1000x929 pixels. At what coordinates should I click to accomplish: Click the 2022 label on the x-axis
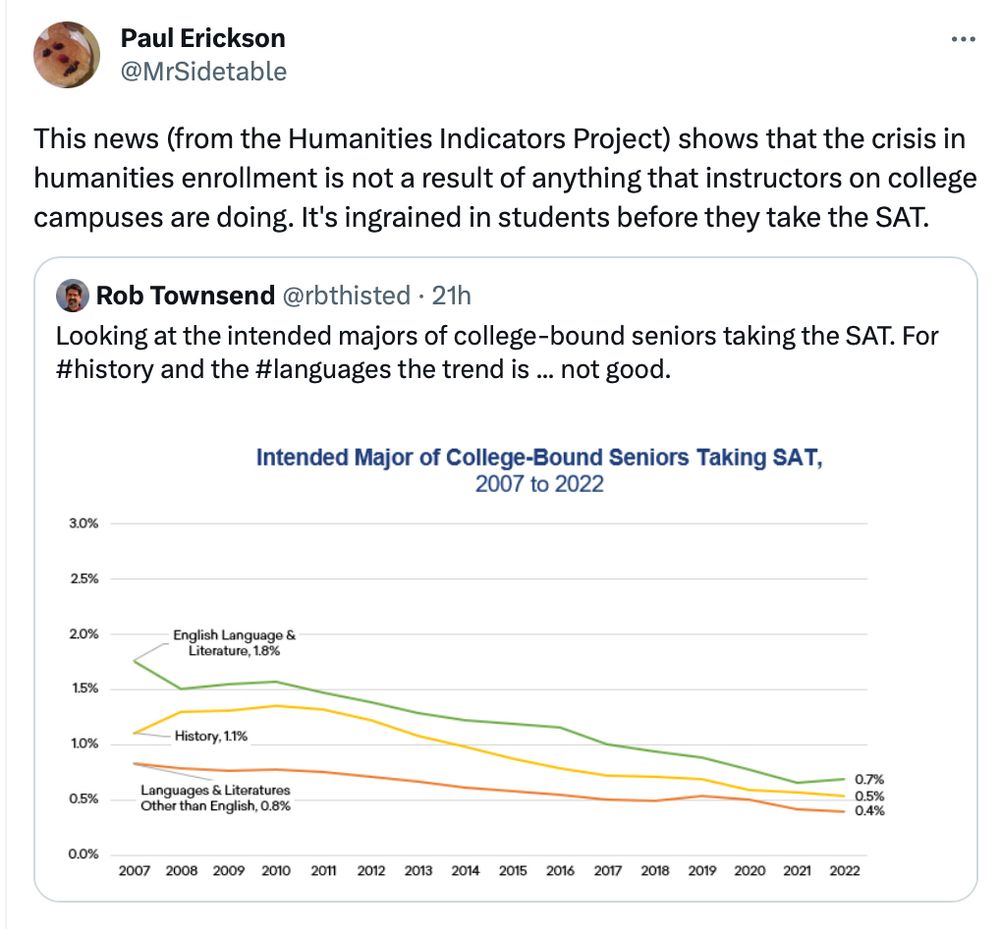coord(845,871)
